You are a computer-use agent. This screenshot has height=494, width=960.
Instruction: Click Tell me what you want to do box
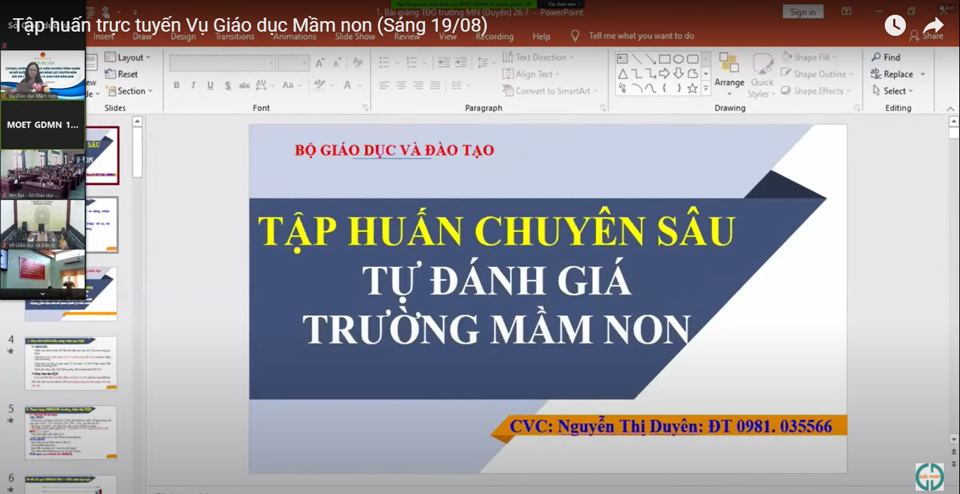tap(640, 36)
